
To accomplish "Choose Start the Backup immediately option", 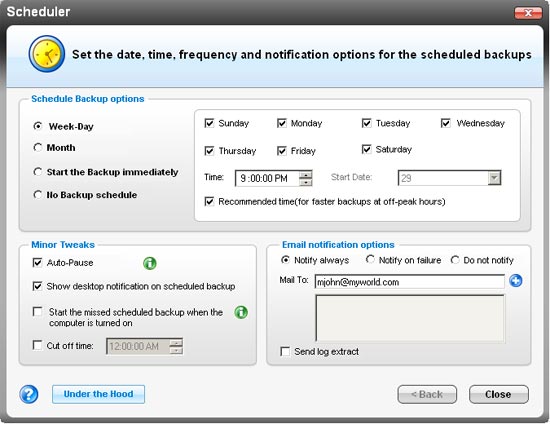I will pos(38,172).
